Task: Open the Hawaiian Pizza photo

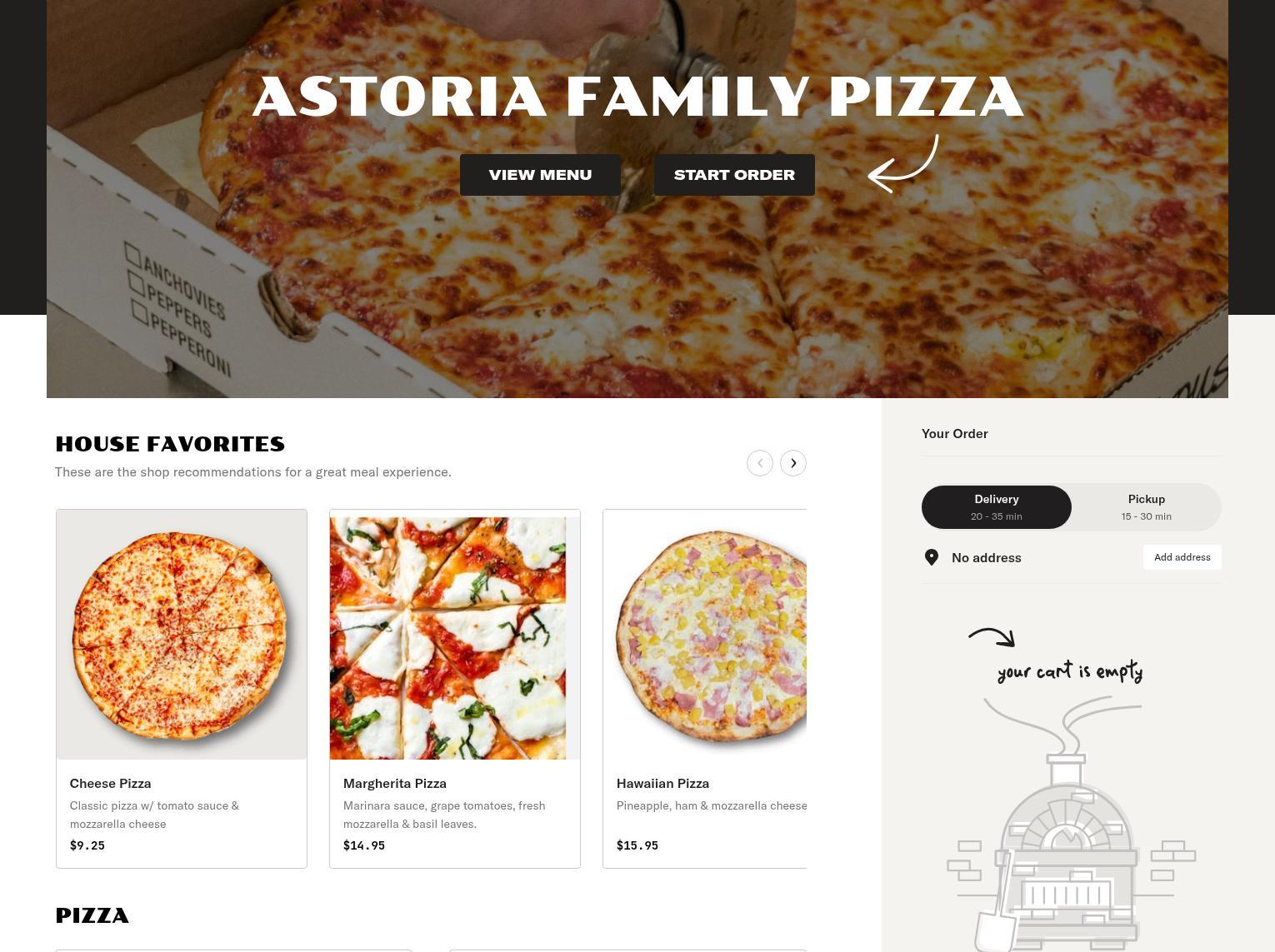Action: click(705, 635)
